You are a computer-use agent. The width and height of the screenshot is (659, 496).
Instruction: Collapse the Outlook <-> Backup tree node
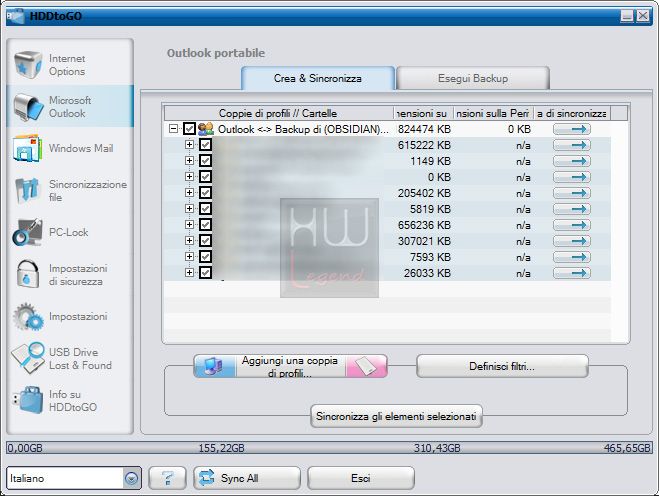[x=173, y=129]
